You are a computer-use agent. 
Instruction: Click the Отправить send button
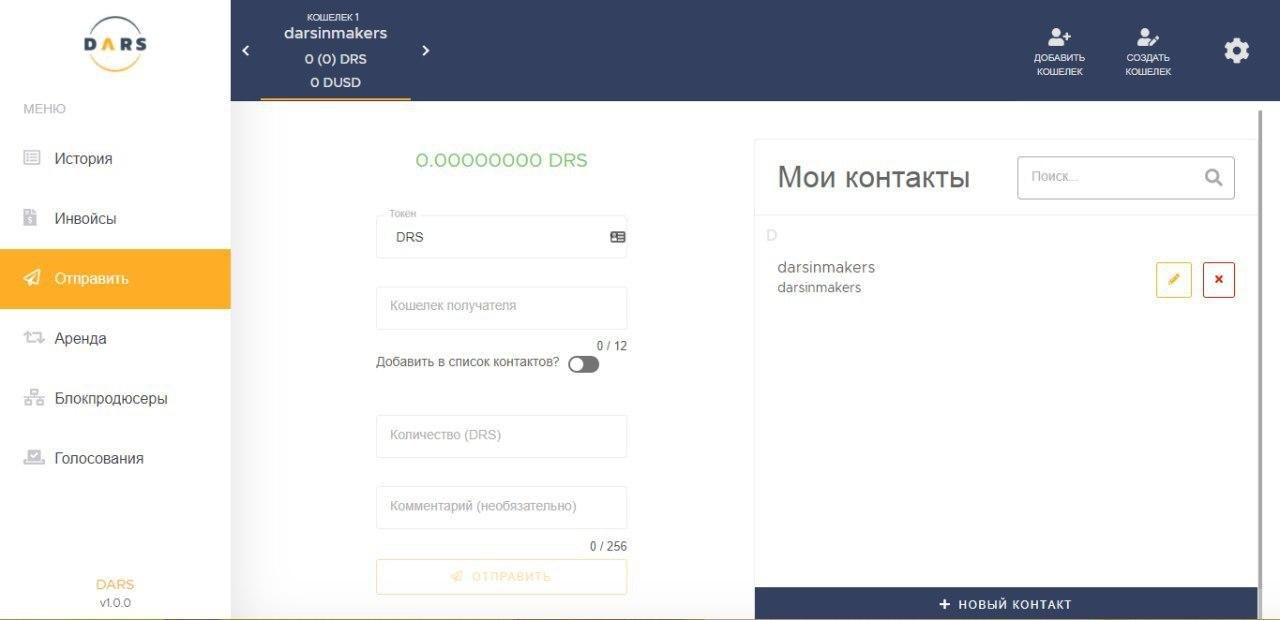[501, 577]
